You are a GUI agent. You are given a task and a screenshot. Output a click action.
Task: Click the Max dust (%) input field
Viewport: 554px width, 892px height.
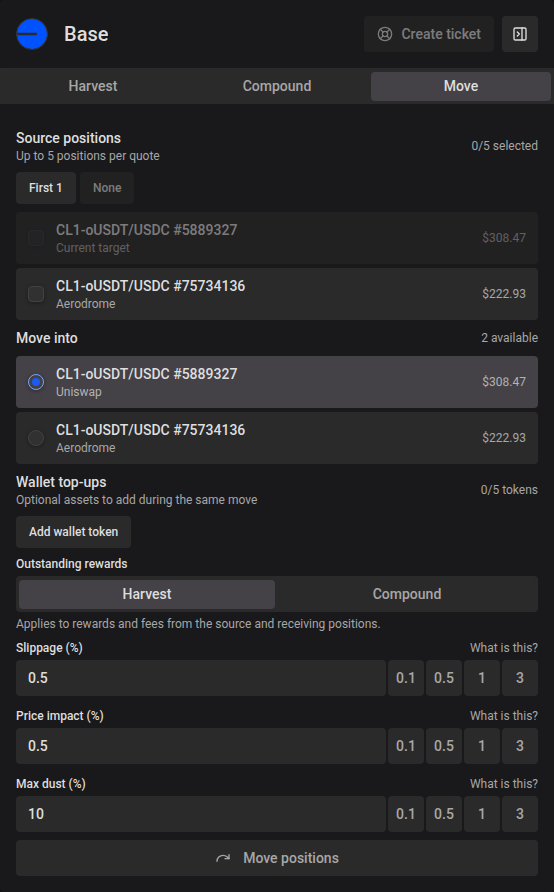201,814
